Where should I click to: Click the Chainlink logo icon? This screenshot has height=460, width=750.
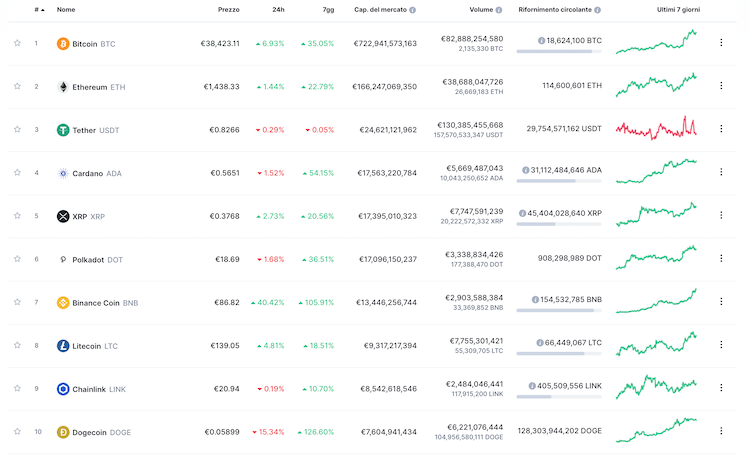click(63, 389)
